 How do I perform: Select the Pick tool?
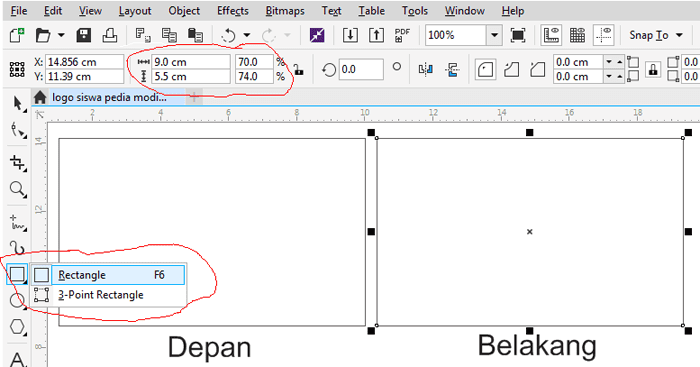(x=18, y=104)
